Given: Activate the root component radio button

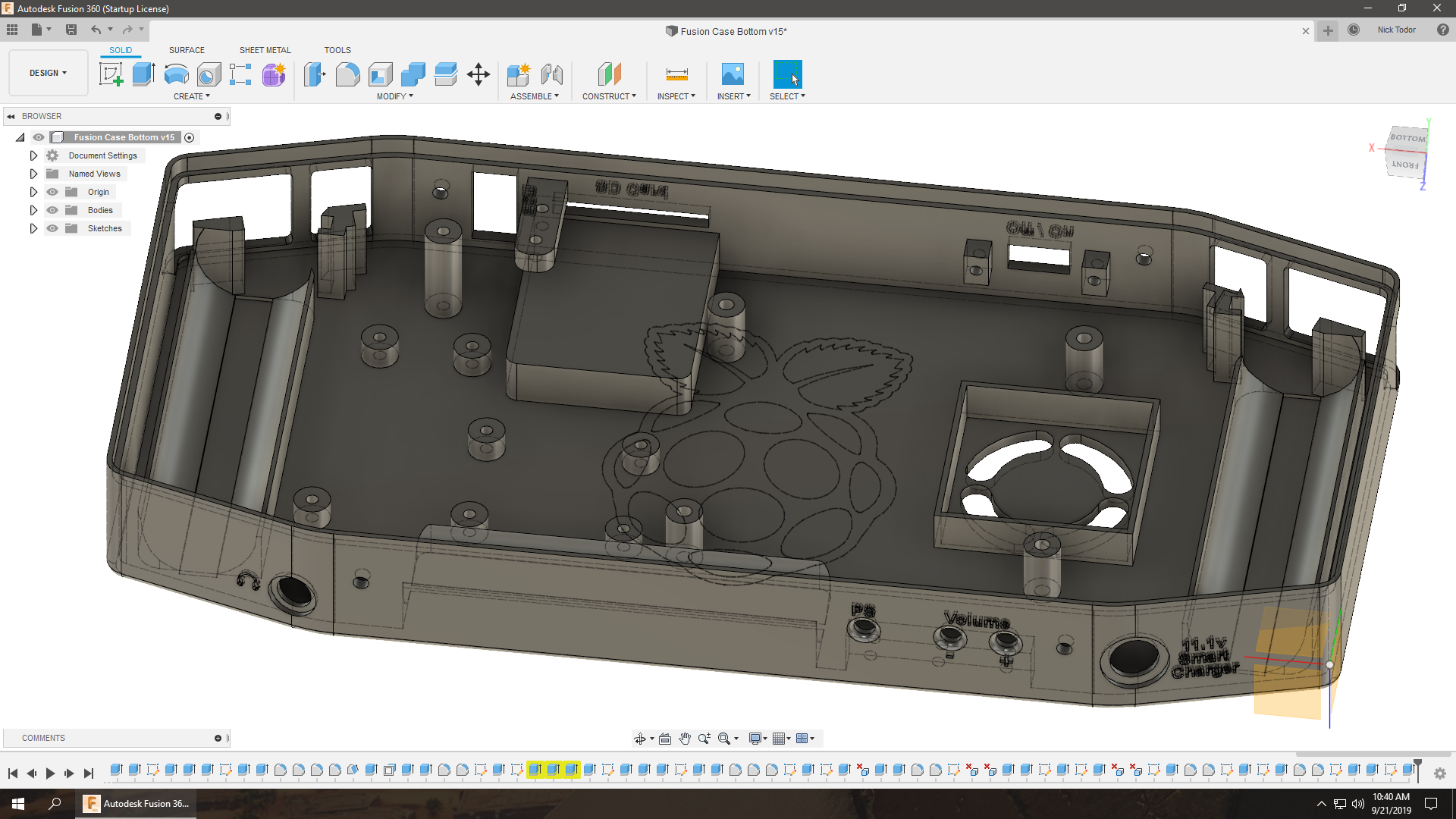Looking at the screenshot, I should 190,137.
